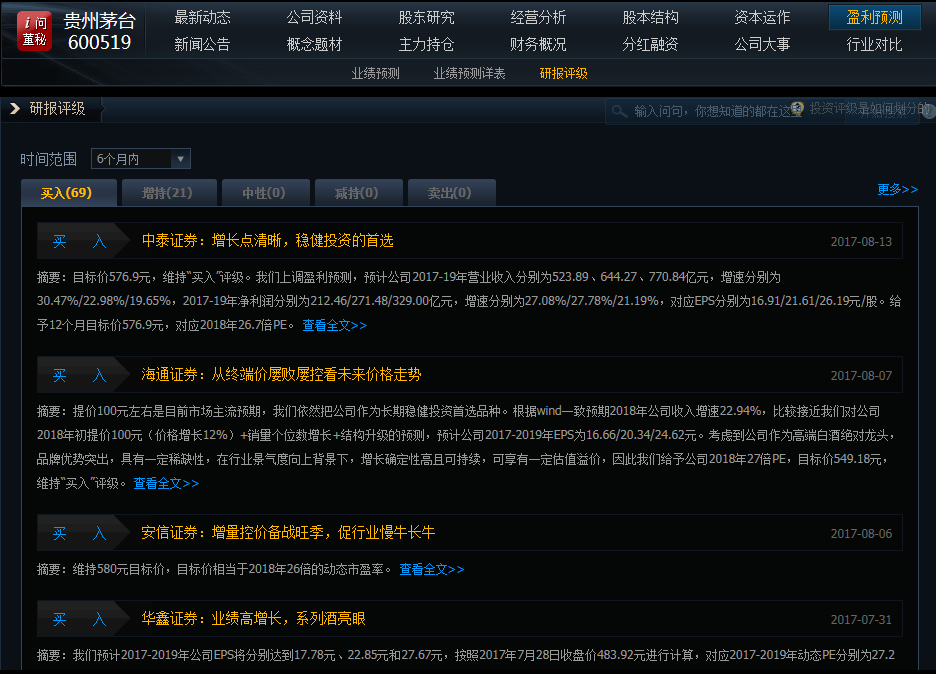Open 行业对比 navigation item
The image size is (936, 674).
point(874,44)
